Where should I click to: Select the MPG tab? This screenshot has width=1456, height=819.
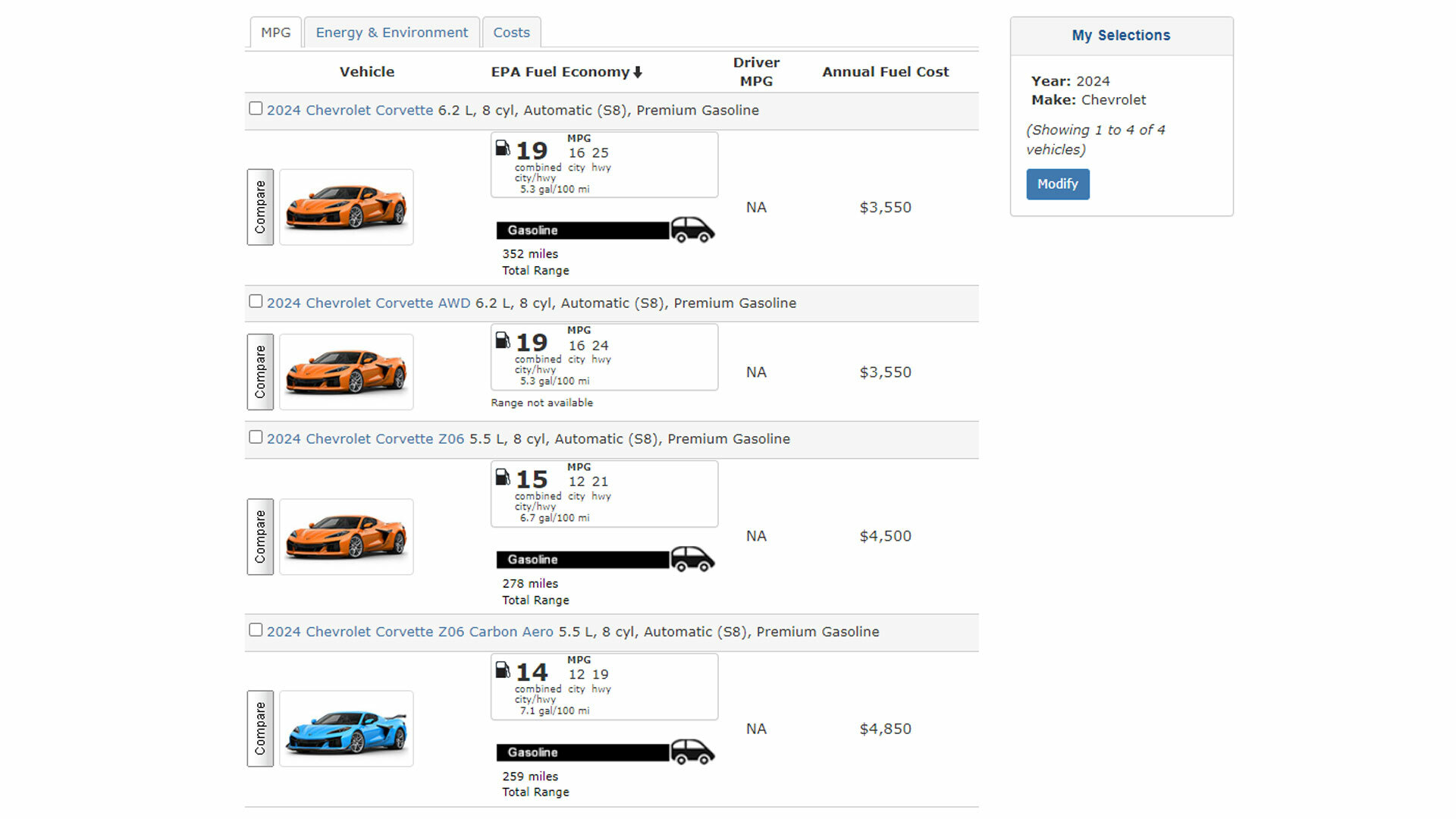point(275,33)
